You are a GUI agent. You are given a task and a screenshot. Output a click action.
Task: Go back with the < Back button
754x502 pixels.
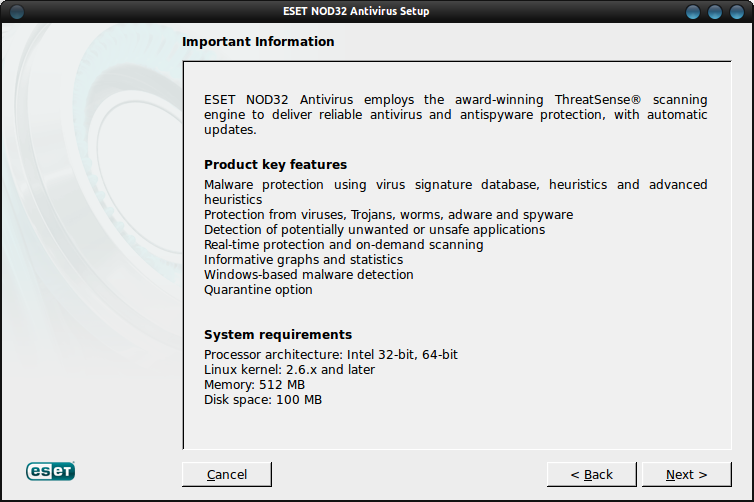coord(591,475)
